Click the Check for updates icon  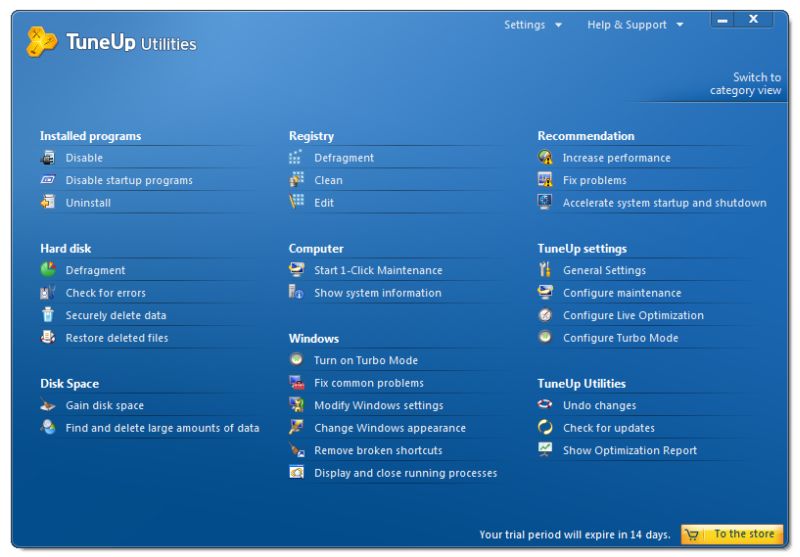pyautogui.click(x=545, y=427)
